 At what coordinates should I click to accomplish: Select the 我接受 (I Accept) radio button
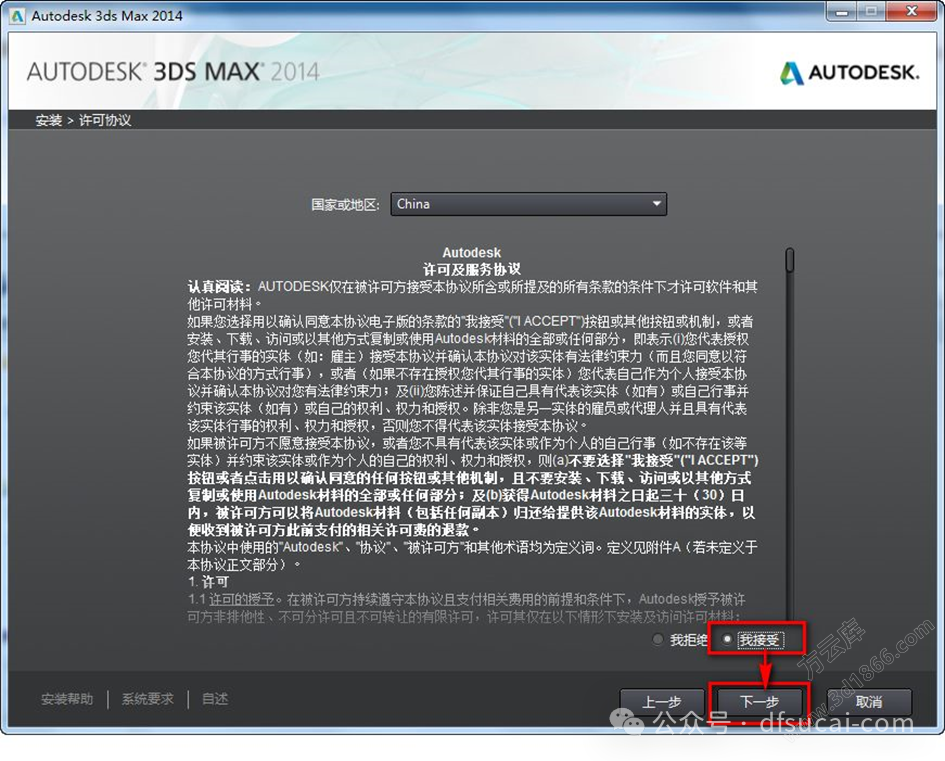point(727,639)
